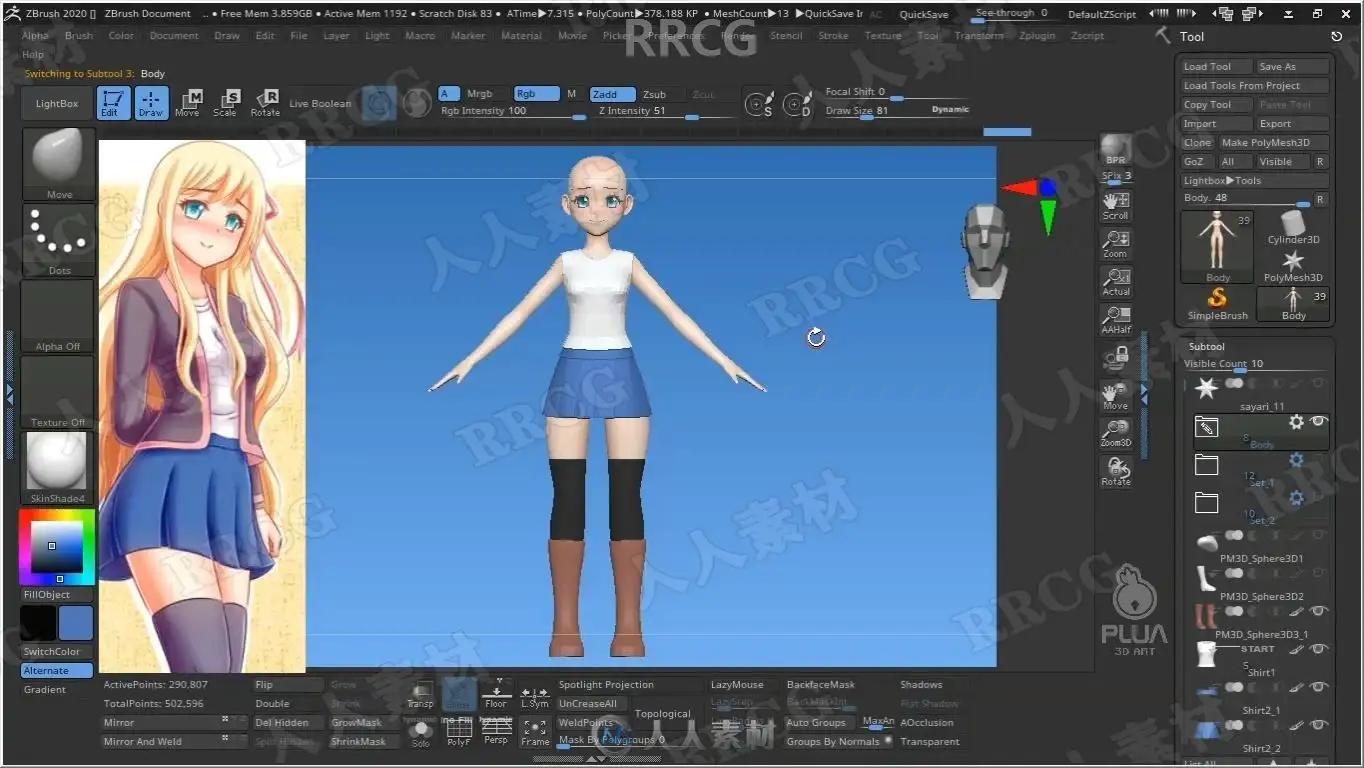
Task: Open Set_1 folder gear settings
Action: [x=1296, y=460]
